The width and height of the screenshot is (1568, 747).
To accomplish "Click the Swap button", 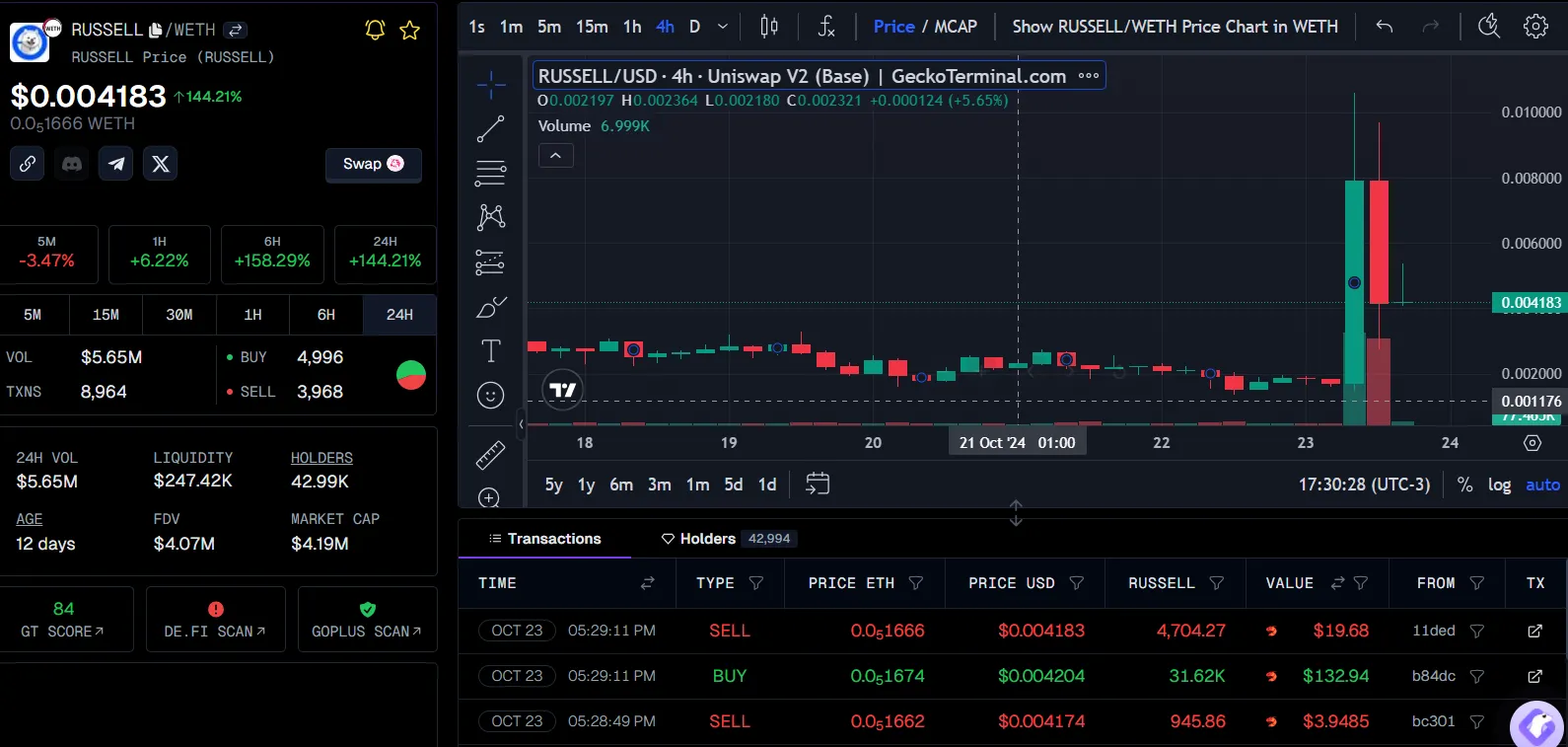I will tap(373, 164).
